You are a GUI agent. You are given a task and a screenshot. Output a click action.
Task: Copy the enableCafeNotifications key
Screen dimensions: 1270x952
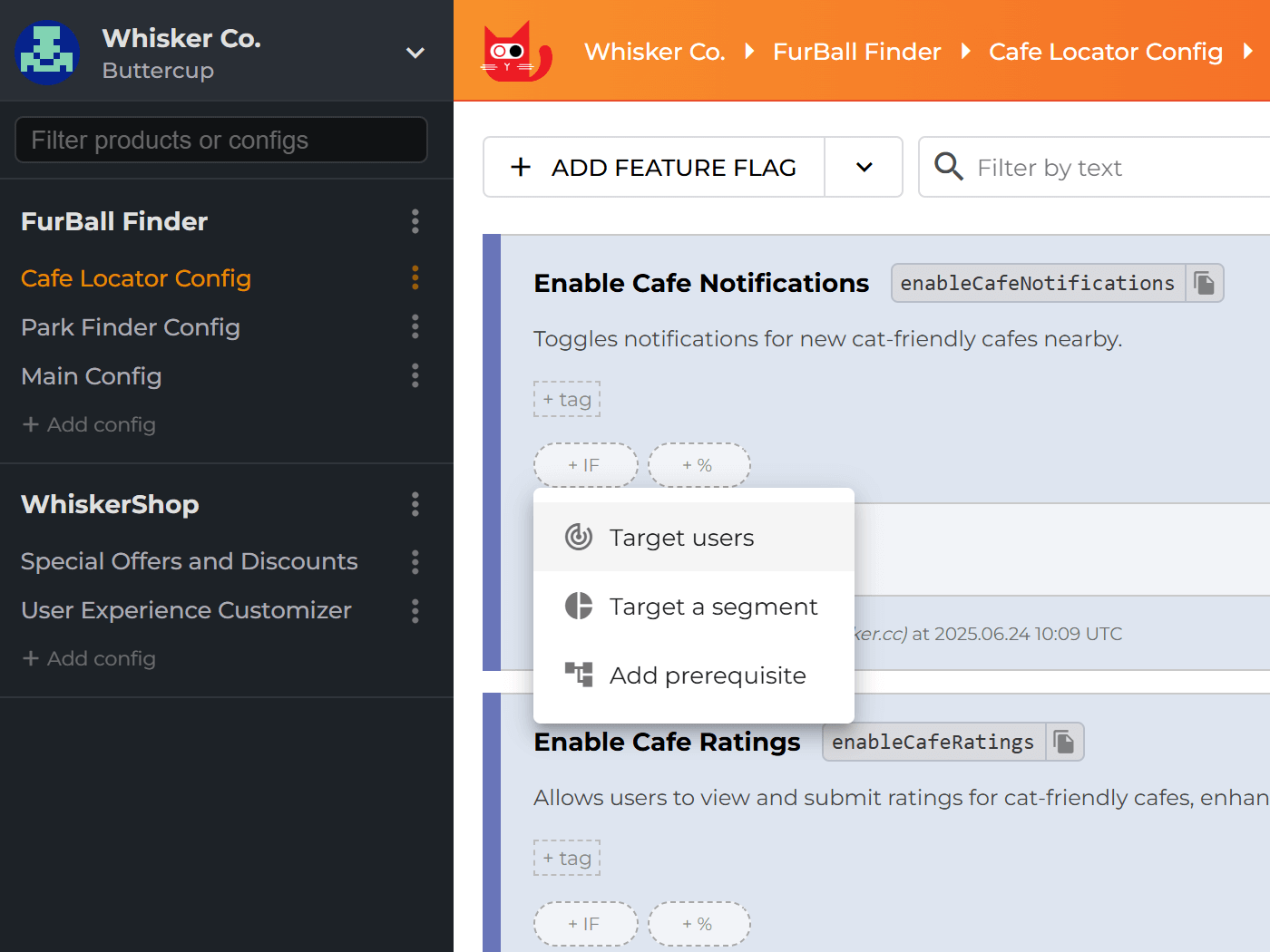pos(1204,283)
